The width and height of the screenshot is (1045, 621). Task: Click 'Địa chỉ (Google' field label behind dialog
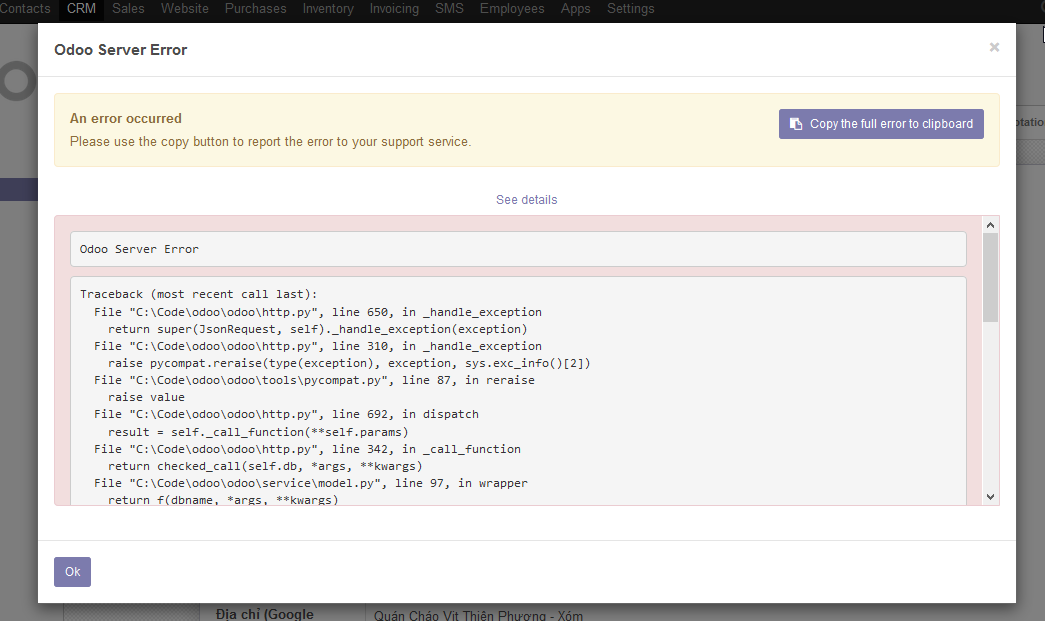click(265, 614)
